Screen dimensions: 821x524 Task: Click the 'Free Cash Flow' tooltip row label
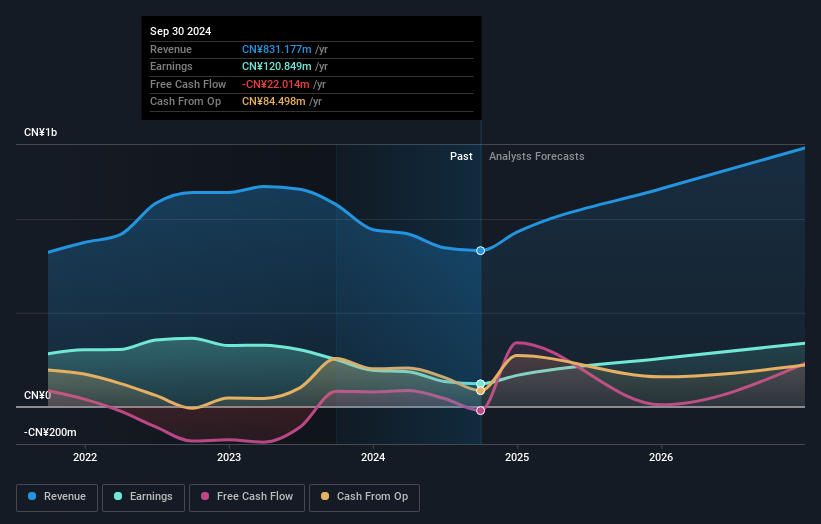tap(188, 84)
